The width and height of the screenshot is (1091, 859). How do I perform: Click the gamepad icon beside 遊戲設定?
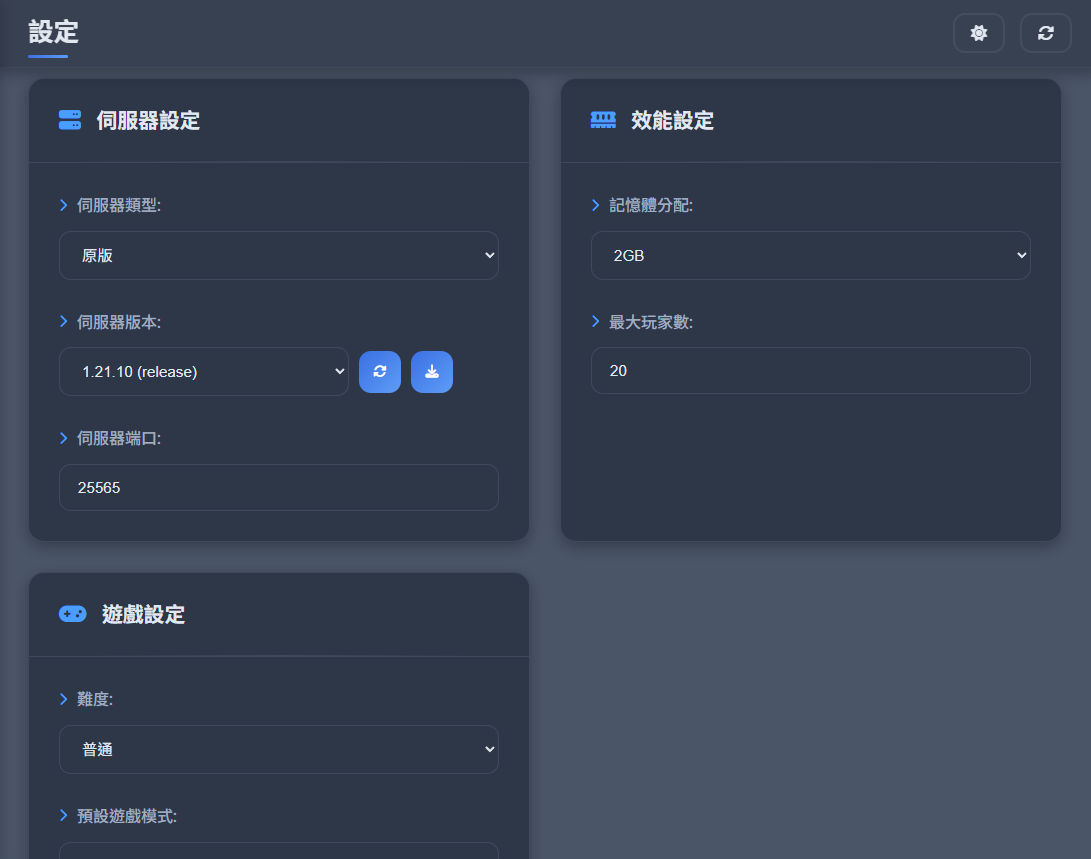pos(72,614)
